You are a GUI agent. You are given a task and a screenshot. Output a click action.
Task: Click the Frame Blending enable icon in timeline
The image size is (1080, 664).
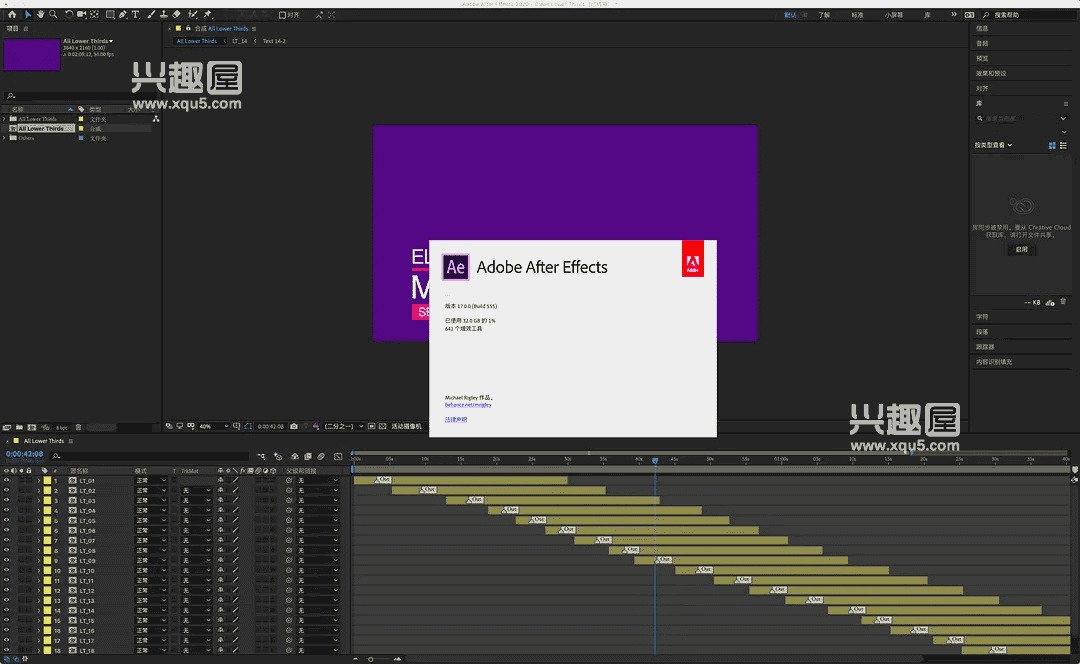(308, 456)
